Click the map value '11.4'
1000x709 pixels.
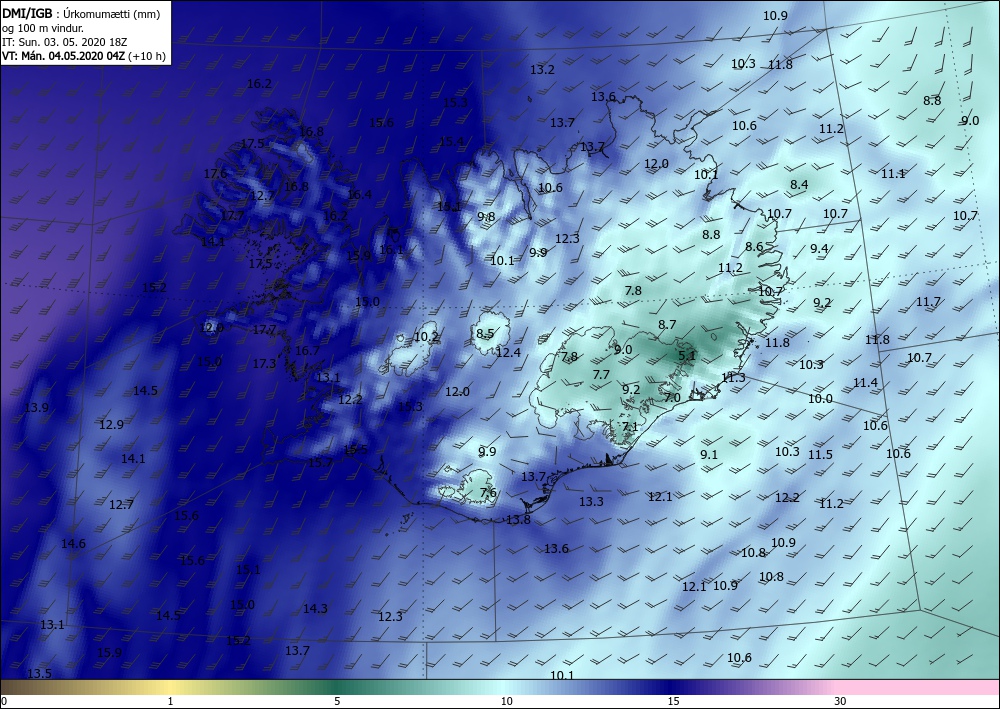[x=865, y=383]
